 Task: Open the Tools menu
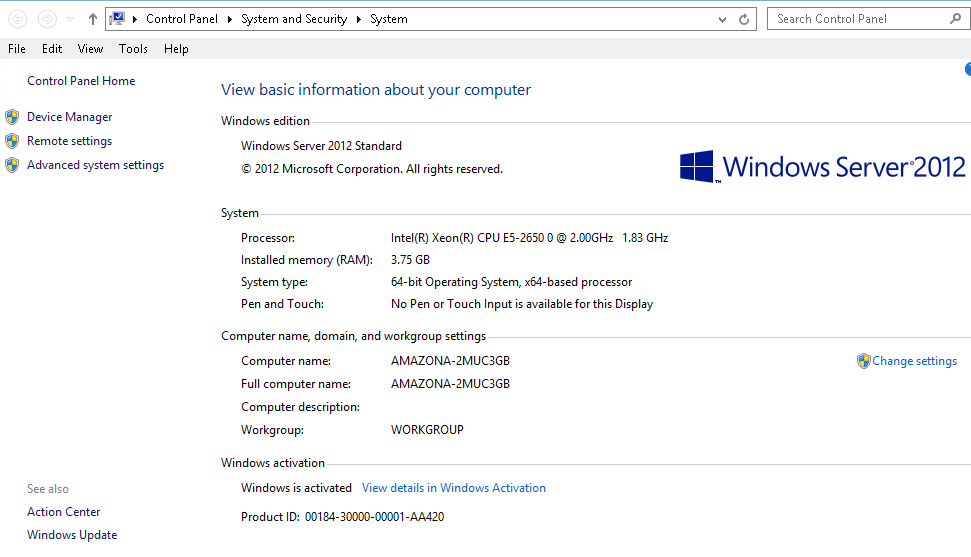point(133,49)
